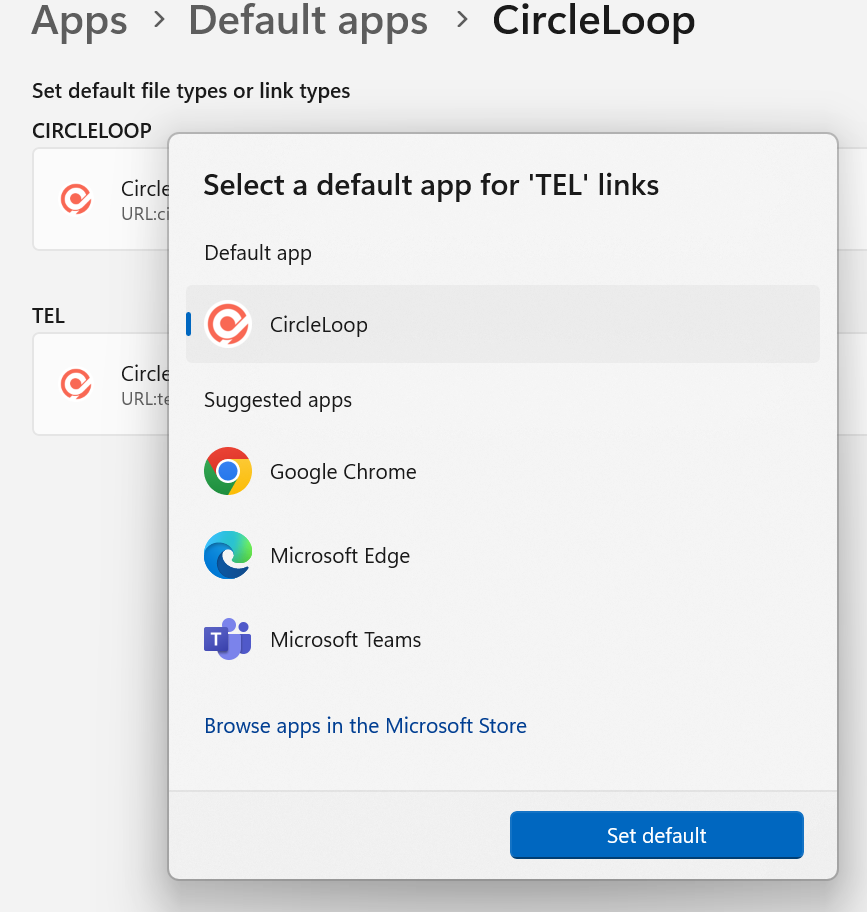Click the 'Select a default app' dialog heading
867x912 pixels.
click(x=431, y=185)
